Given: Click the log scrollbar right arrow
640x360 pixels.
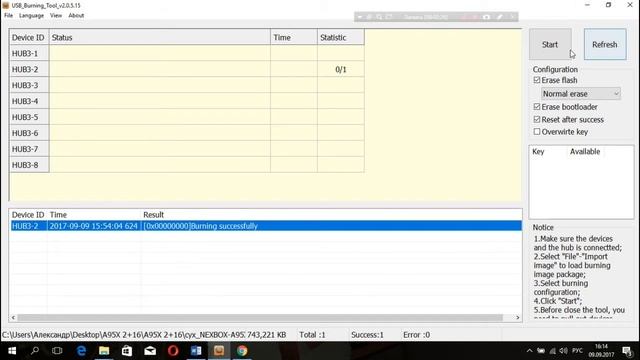Looking at the screenshot, I should click(518, 318).
